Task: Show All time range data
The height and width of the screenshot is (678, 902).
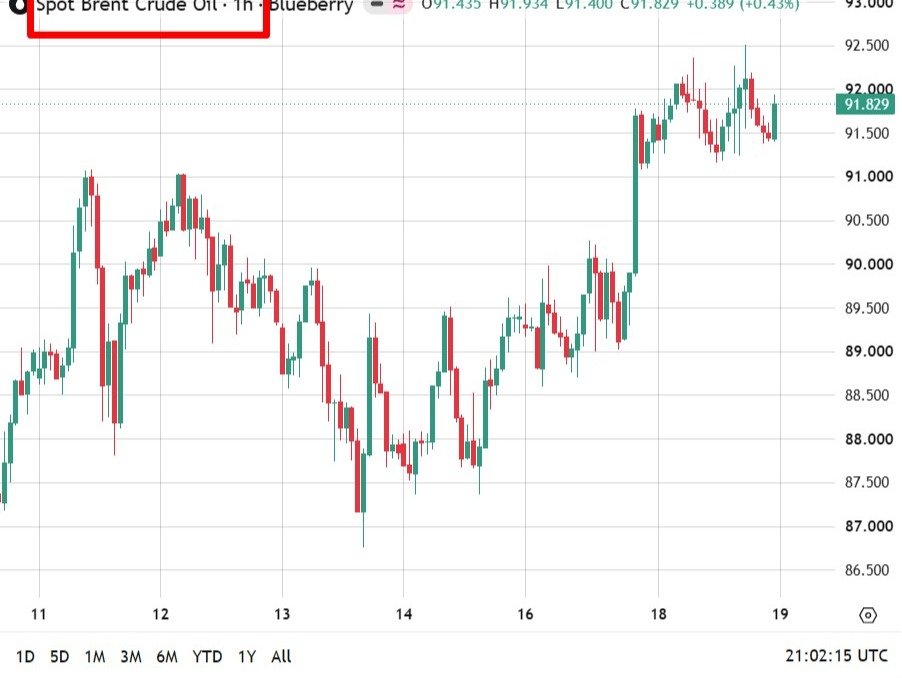Action: 281,657
